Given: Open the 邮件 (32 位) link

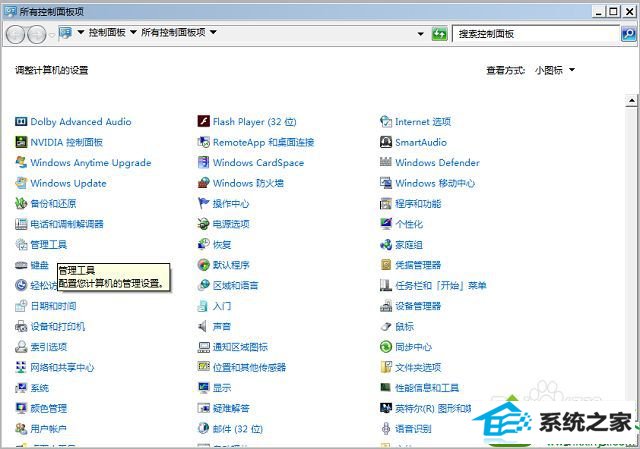Looking at the screenshot, I should [238, 429].
